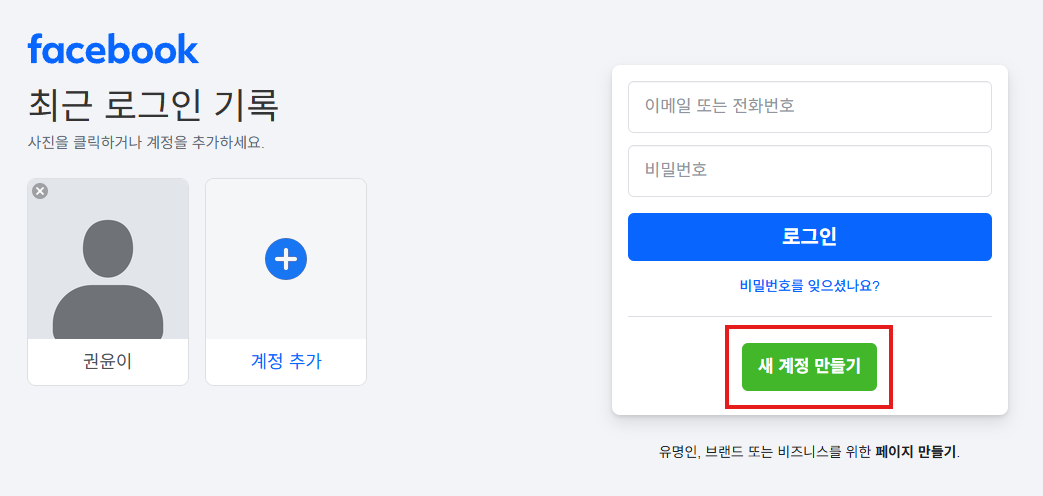
Task: Choose the 권윤이 name label
Action: (x=108, y=362)
